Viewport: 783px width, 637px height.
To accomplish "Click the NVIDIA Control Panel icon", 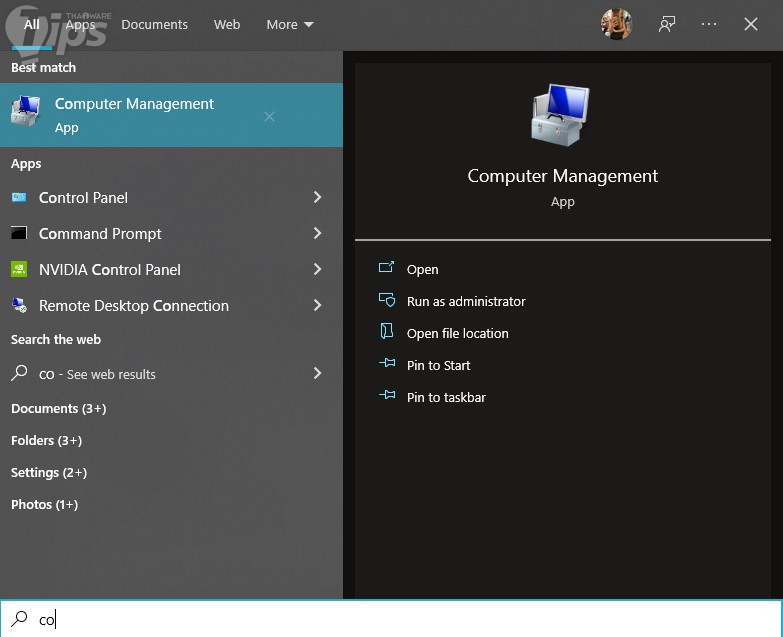I will pyautogui.click(x=19, y=270).
